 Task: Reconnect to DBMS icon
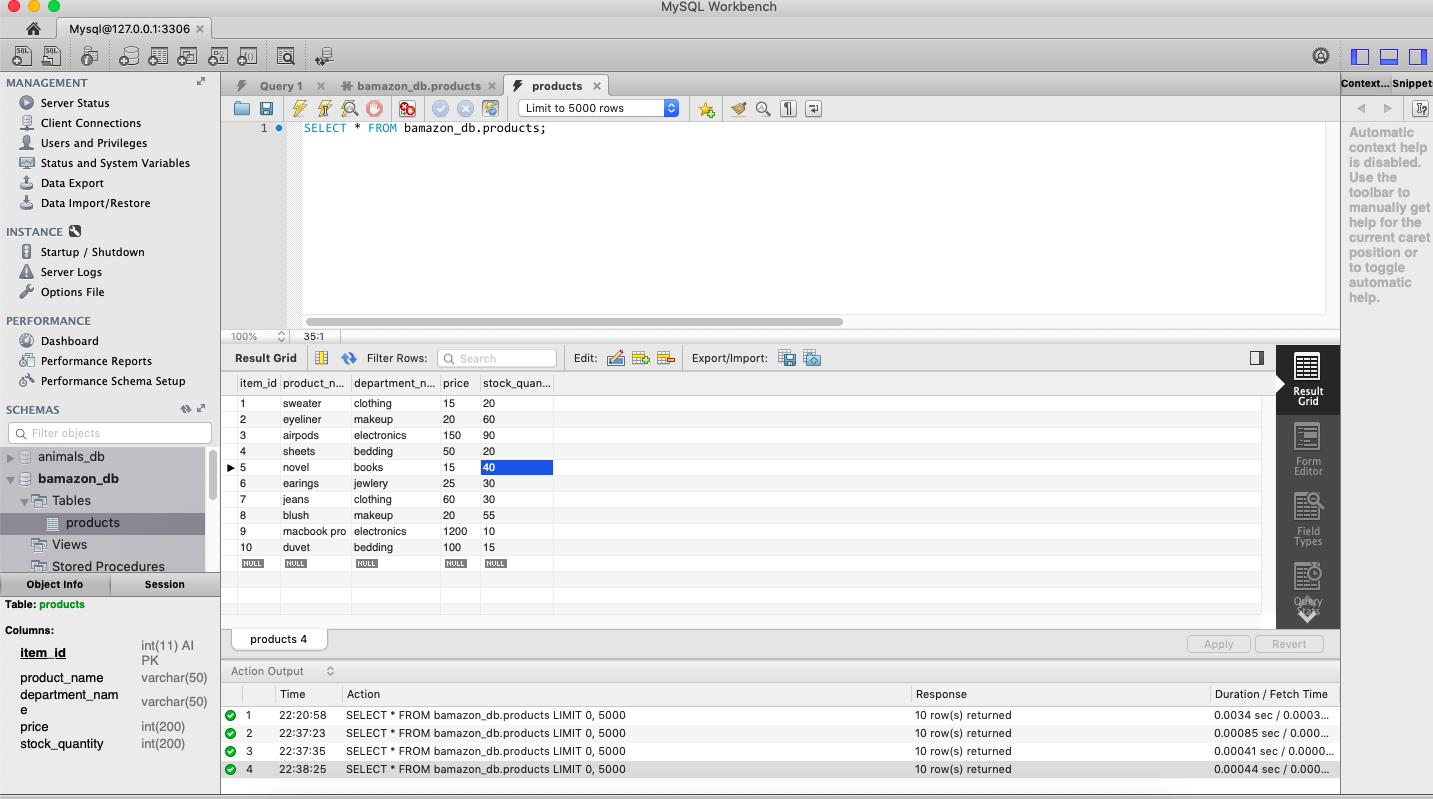tap(324, 56)
